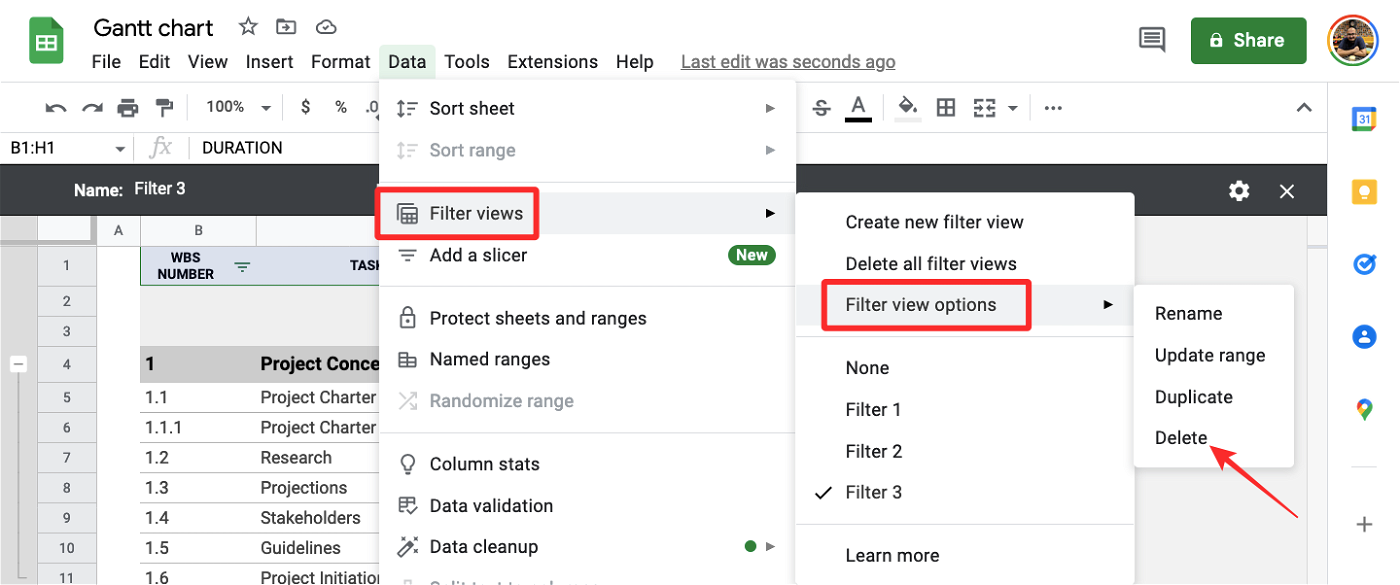Click the green Share button

click(1248, 41)
